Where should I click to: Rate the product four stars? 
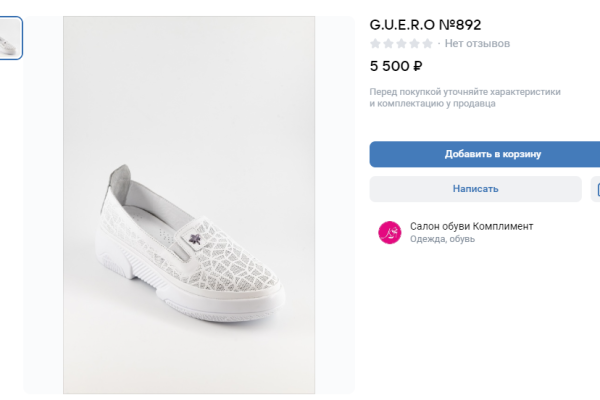414,44
